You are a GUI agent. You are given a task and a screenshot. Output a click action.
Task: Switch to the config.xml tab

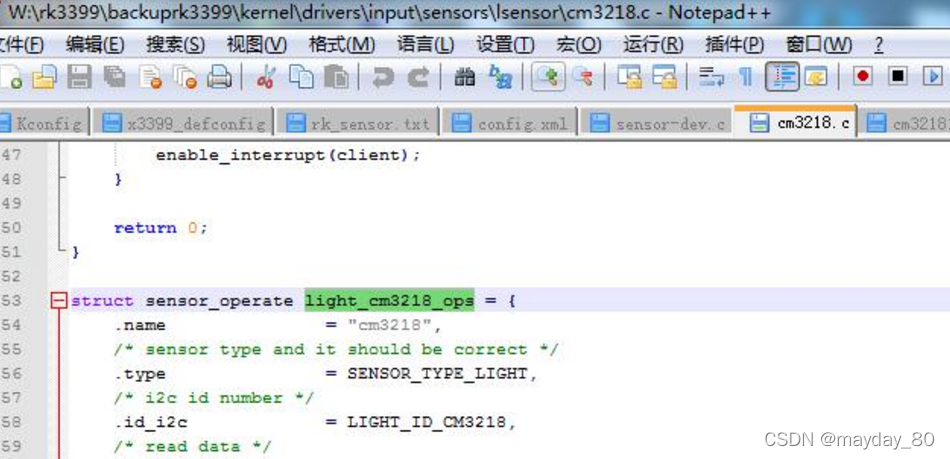(510, 124)
